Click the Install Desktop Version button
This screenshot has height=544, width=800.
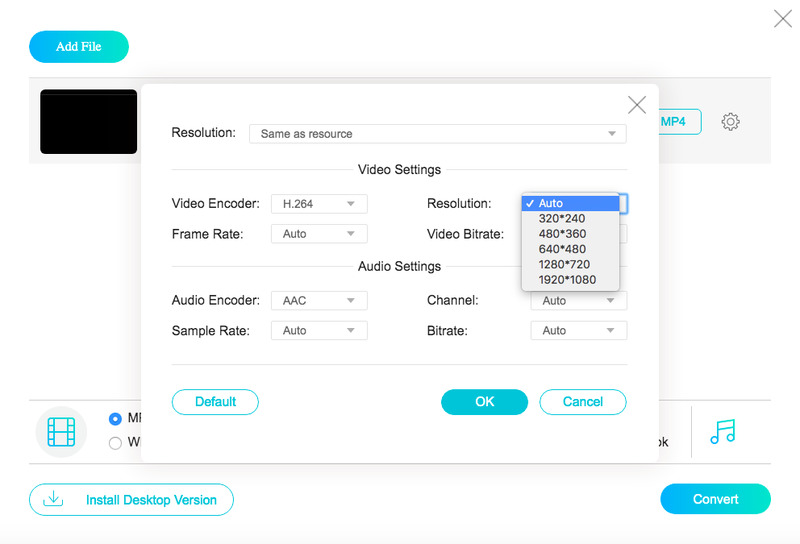pos(131,500)
